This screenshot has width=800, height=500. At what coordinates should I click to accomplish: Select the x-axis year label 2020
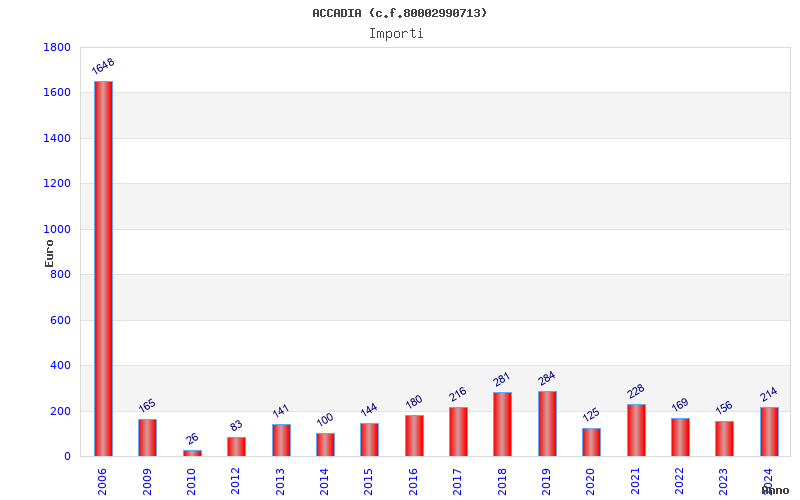pyautogui.click(x=590, y=482)
